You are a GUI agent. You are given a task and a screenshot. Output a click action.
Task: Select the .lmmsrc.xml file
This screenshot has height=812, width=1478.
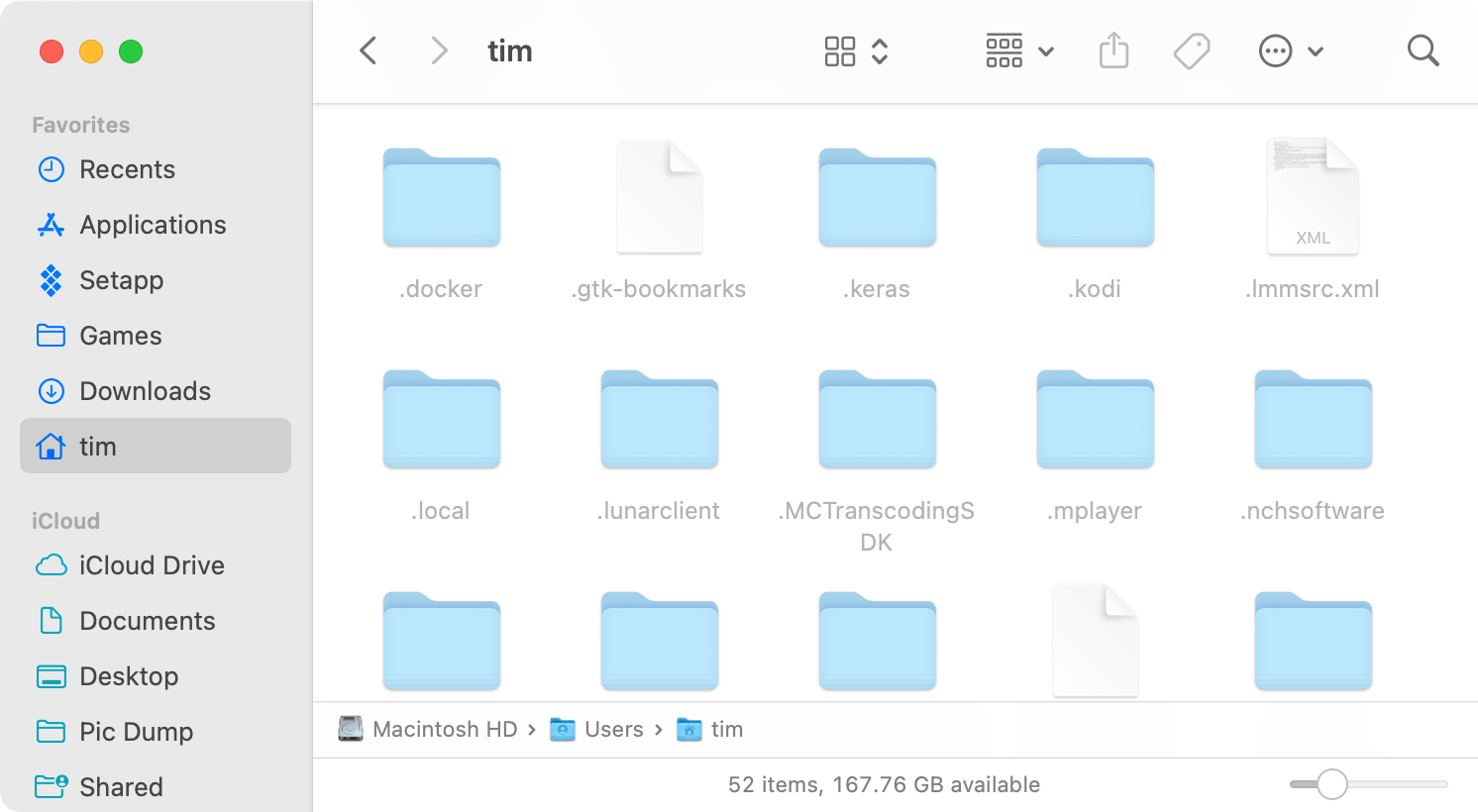(1313, 195)
